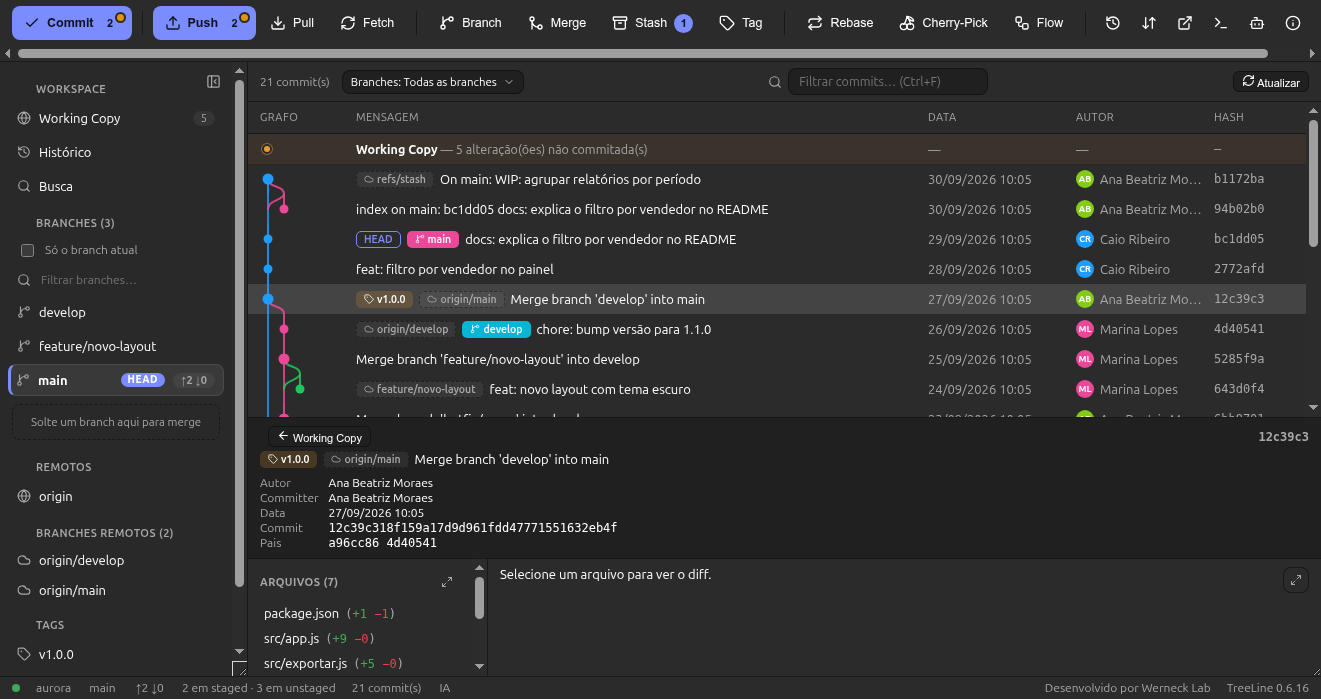Fetch from remote
This screenshot has height=699, width=1321.
coord(367,23)
